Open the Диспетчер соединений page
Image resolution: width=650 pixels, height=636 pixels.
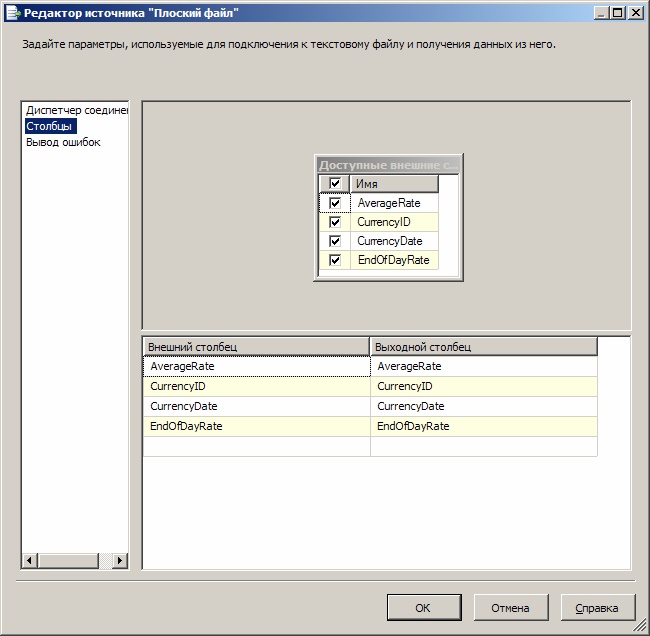77,110
